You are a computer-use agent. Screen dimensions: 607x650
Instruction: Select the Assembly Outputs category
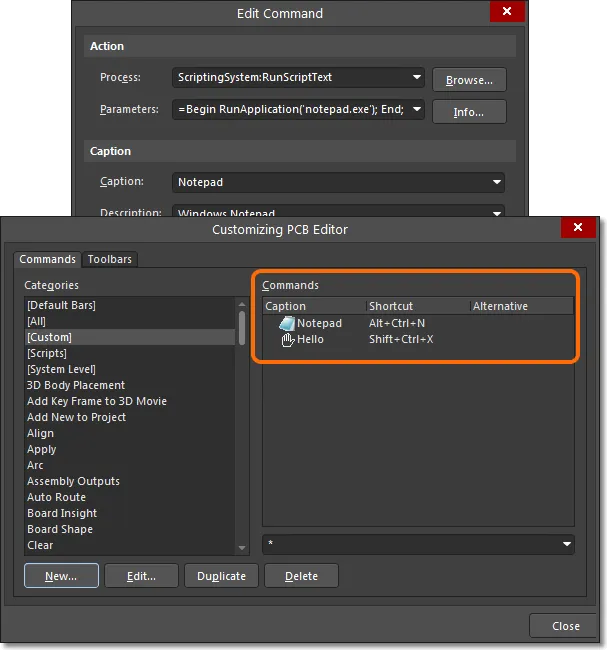click(130, 481)
